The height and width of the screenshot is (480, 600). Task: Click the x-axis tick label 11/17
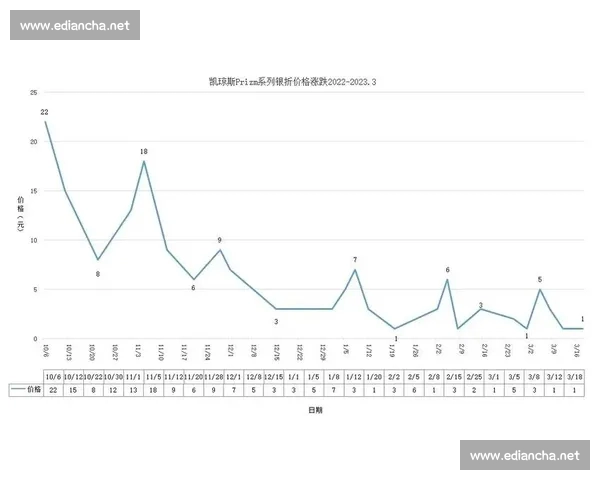184,352
